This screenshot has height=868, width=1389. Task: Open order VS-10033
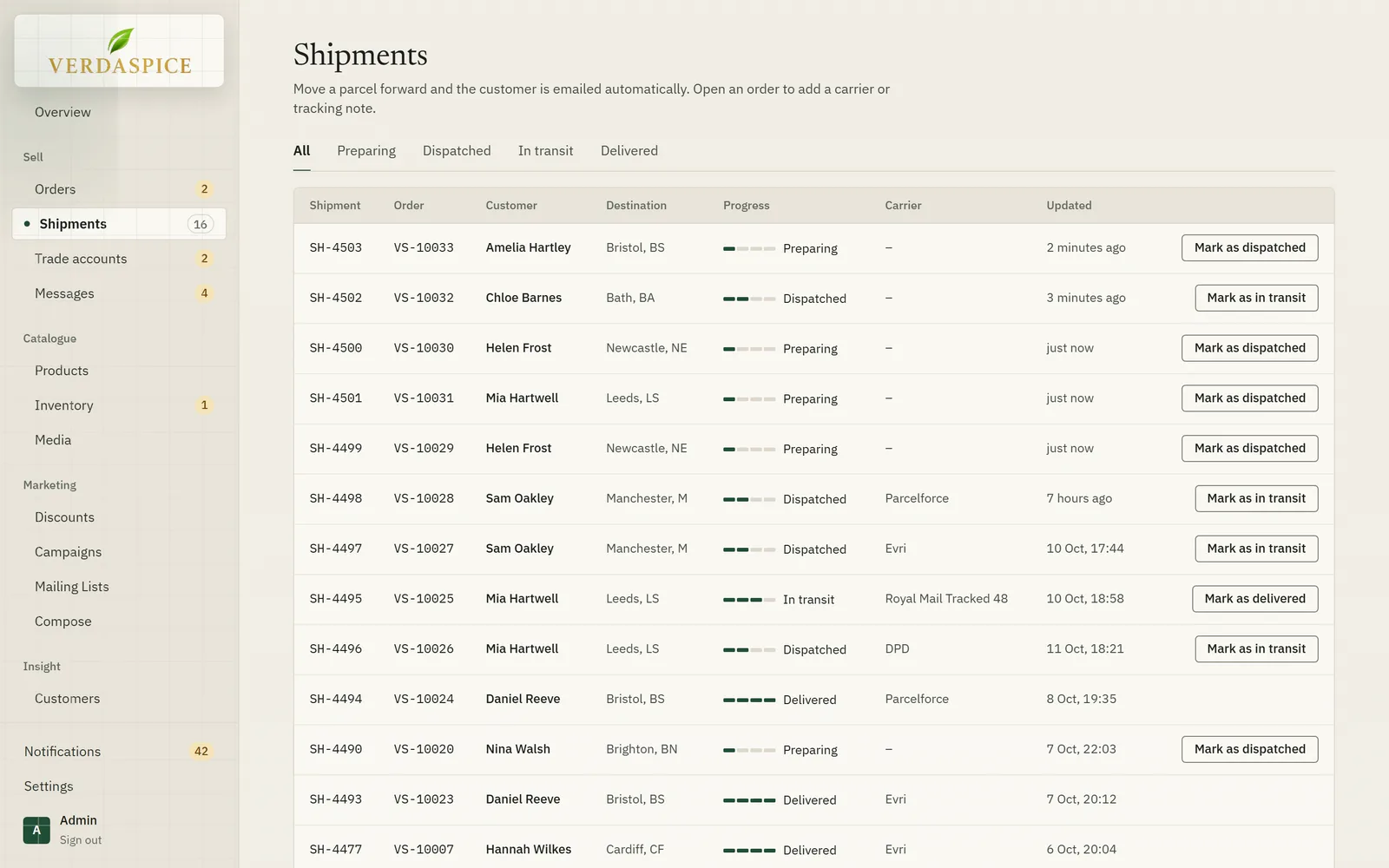pyautogui.click(x=424, y=247)
